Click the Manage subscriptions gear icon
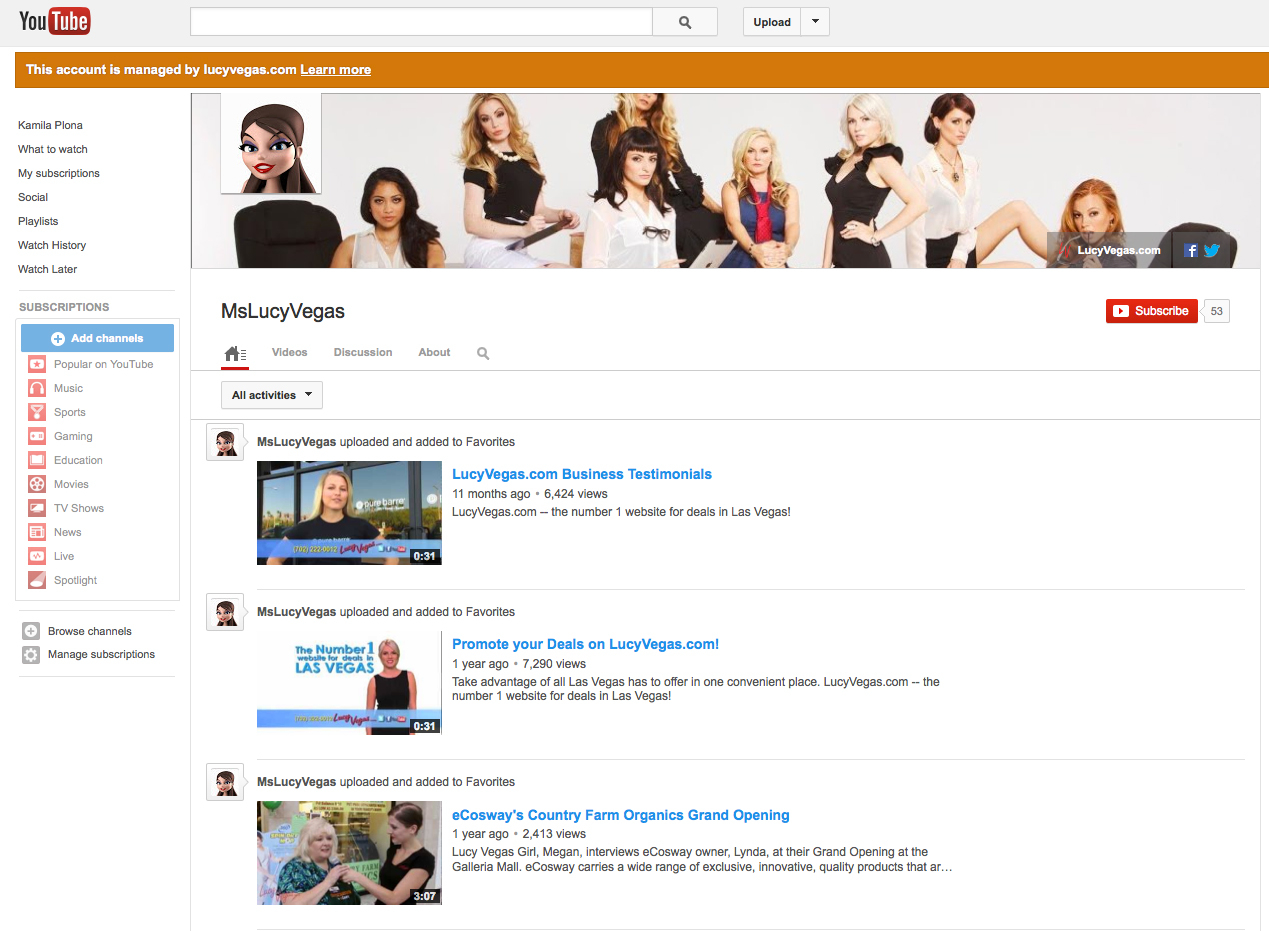1269x931 pixels. tap(31, 655)
